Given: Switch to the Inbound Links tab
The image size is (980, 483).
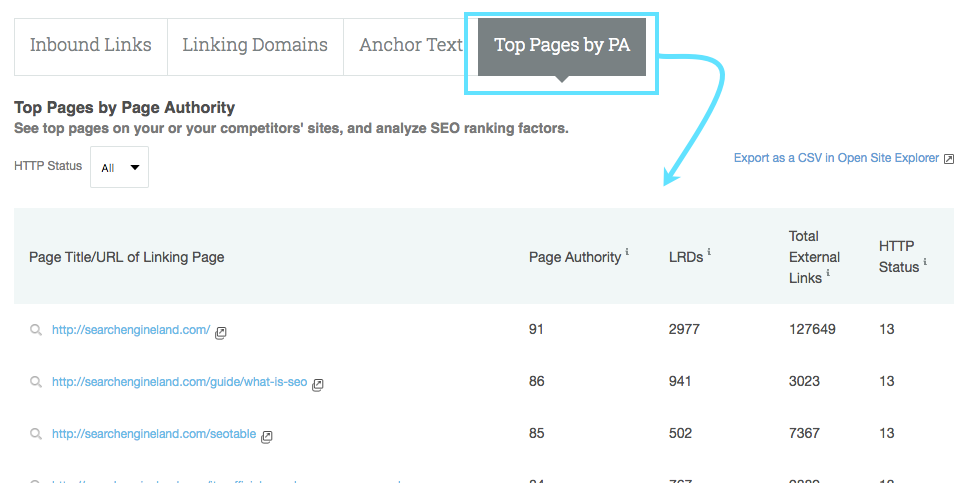Looking at the screenshot, I should pyautogui.click(x=91, y=46).
